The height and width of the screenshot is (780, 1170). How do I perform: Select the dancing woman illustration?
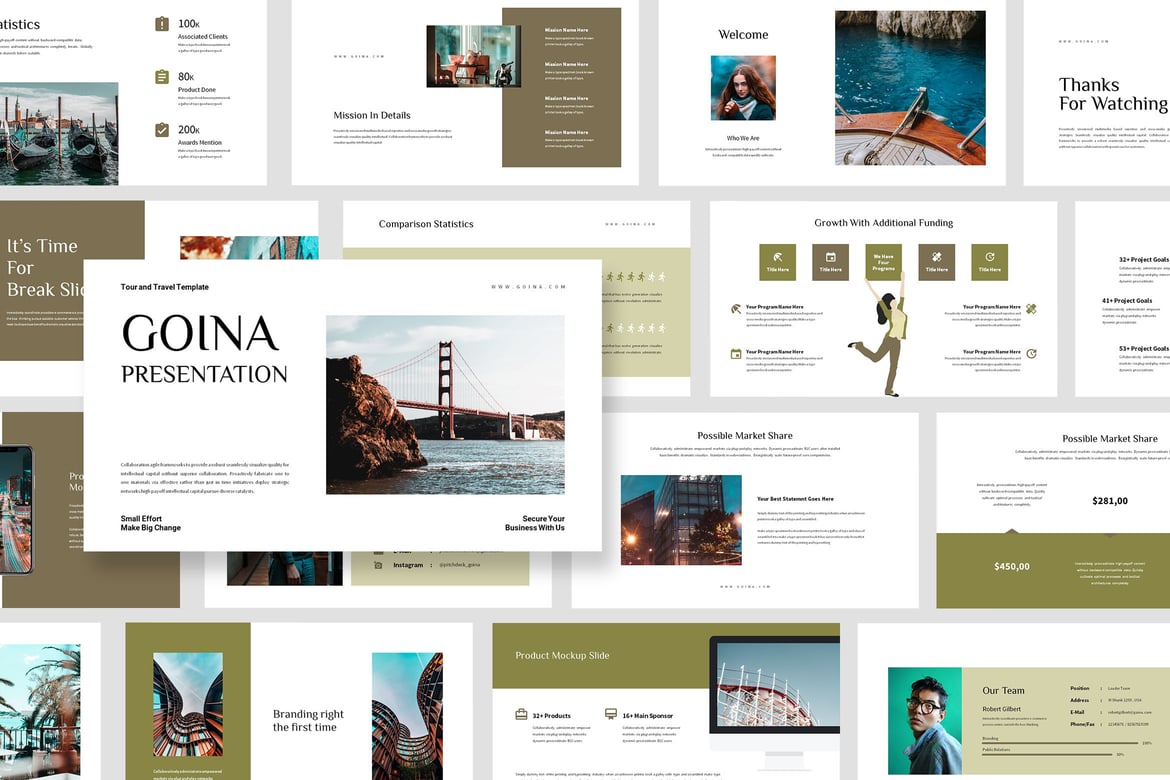click(882, 334)
